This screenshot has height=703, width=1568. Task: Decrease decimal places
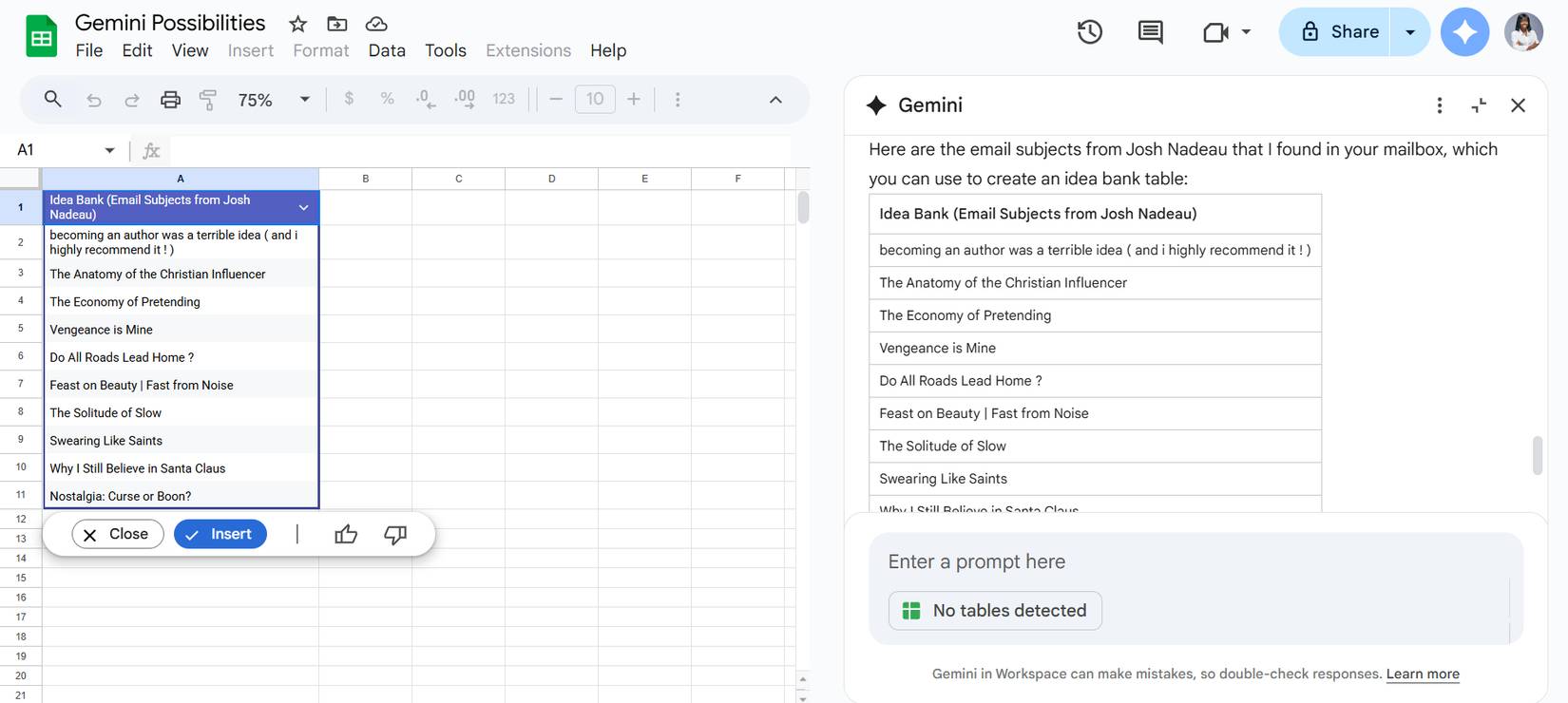click(426, 99)
